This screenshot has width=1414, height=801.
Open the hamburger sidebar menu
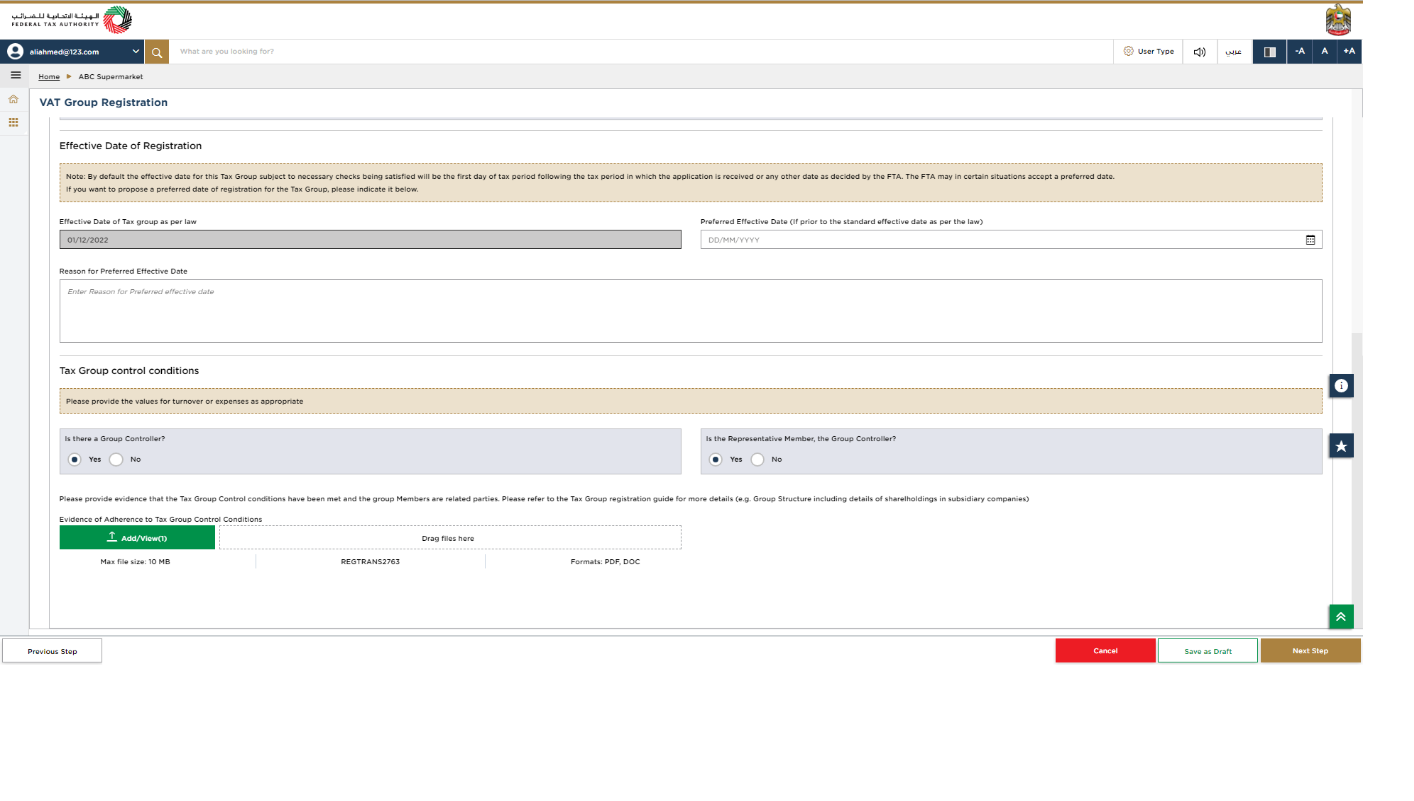pyautogui.click(x=15, y=76)
